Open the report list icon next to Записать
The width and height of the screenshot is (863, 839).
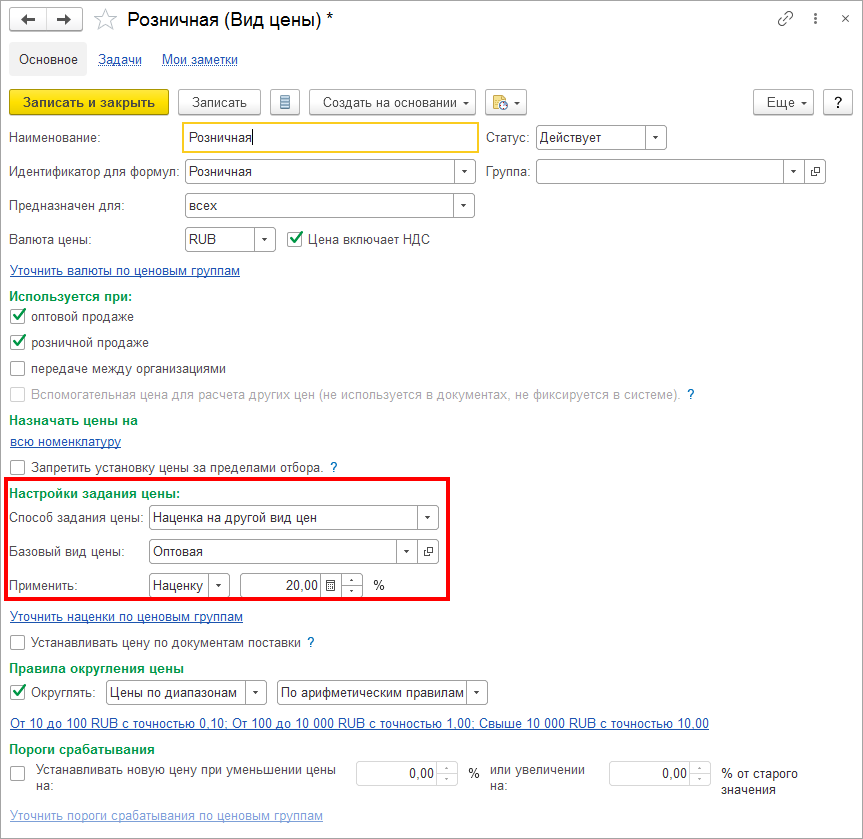(285, 102)
